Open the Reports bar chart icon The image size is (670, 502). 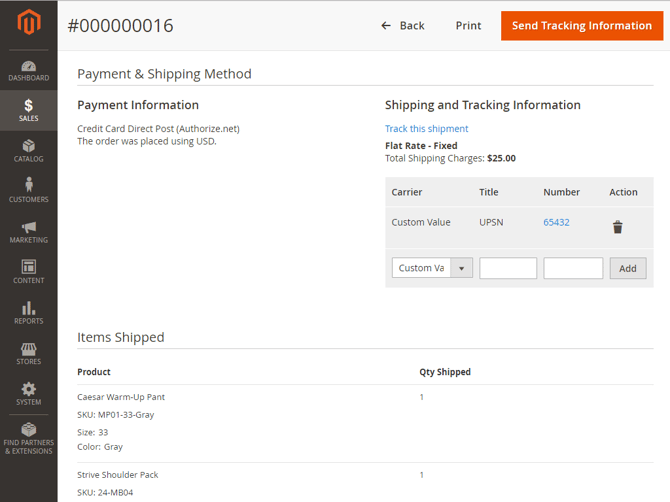coord(28,312)
